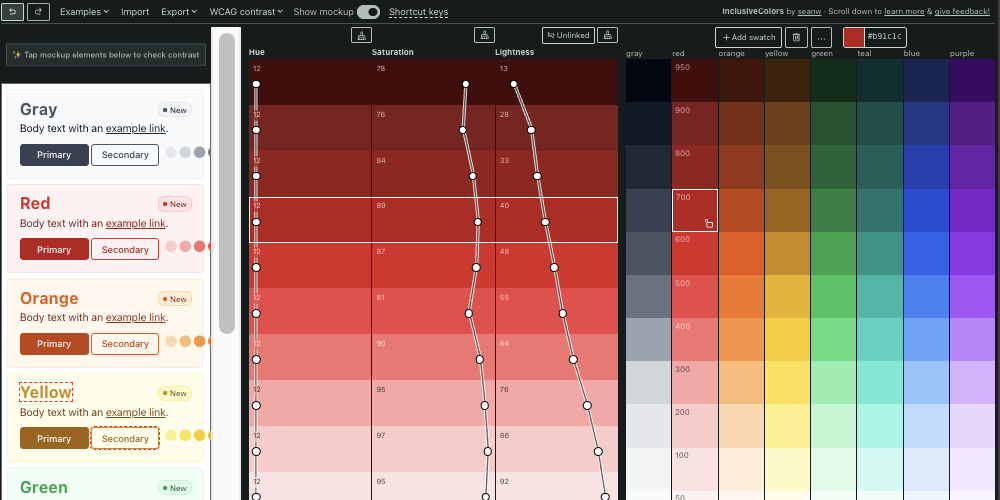Viewport: 1000px width, 500px height.
Task: Toggle the Show mockup switch
Action: coord(368,11)
